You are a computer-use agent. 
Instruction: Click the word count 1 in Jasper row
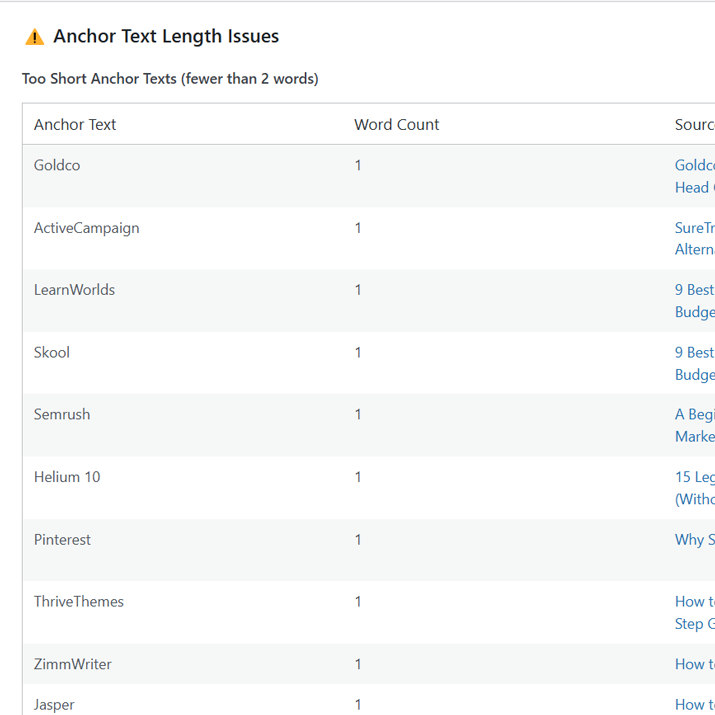point(358,705)
